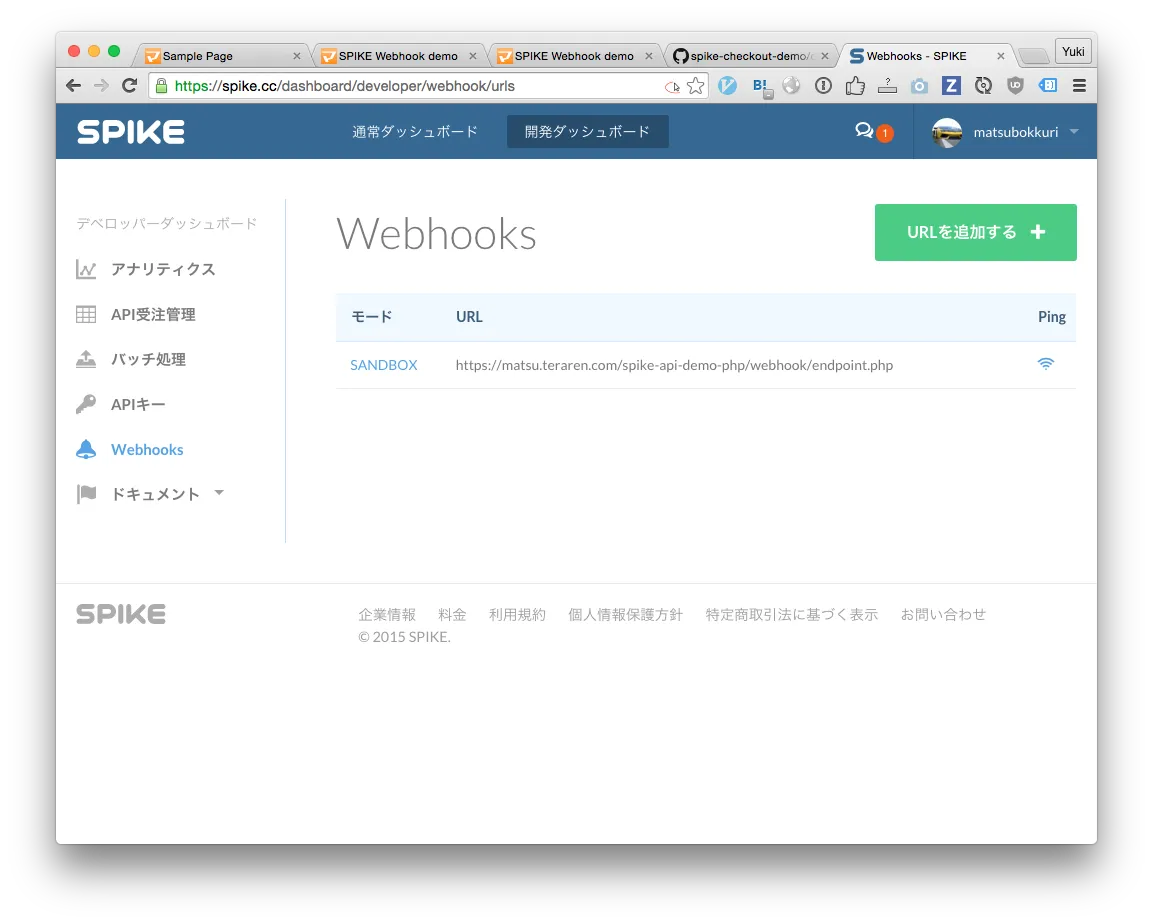Click the APIキー key icon
1153x924 pixels.
click(x=86, y=403)
